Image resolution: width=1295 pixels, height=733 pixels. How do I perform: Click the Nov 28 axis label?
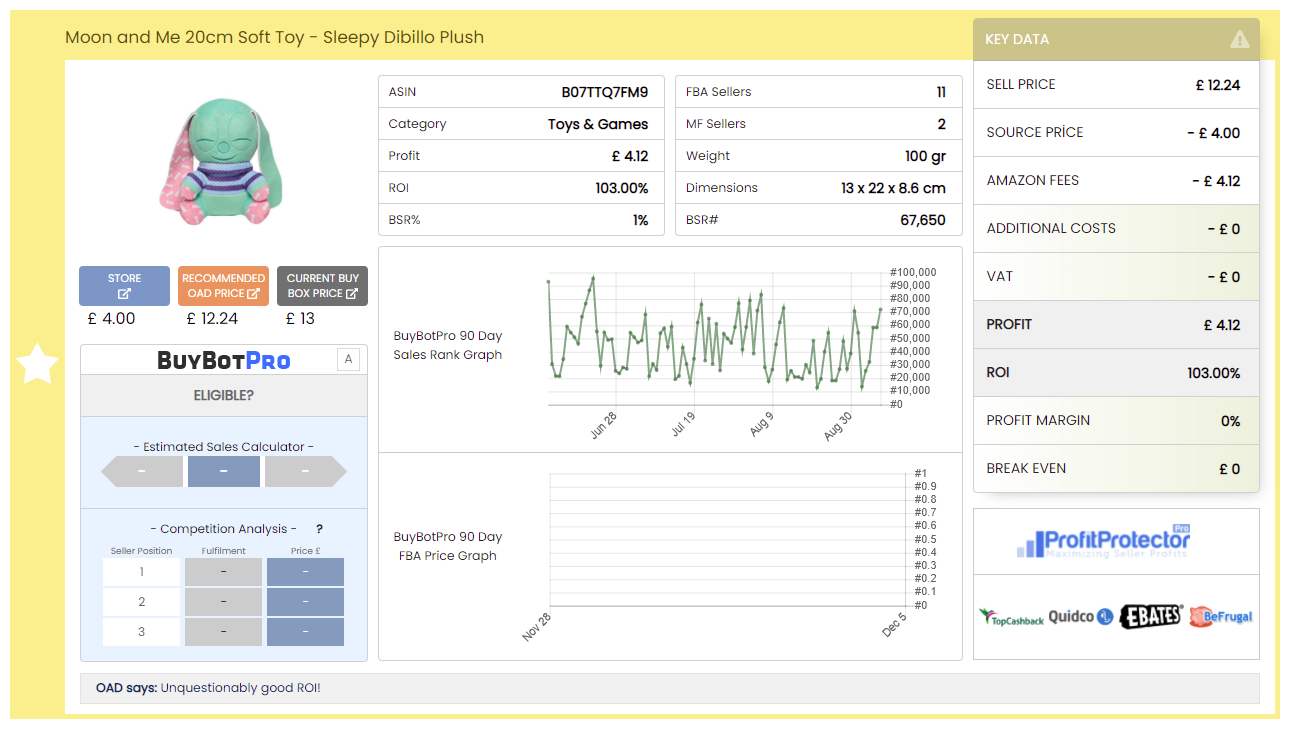click(x=537, y=627)
